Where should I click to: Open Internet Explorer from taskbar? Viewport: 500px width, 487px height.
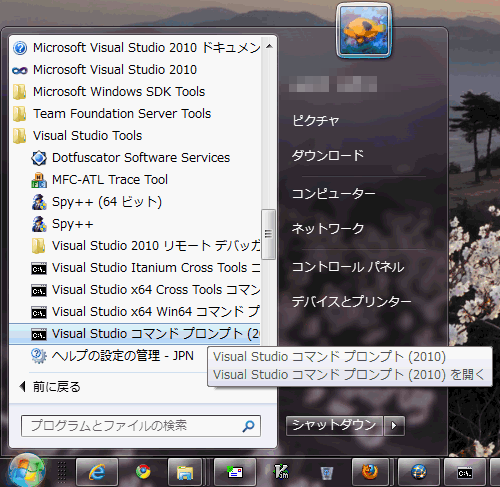(97, 472)
